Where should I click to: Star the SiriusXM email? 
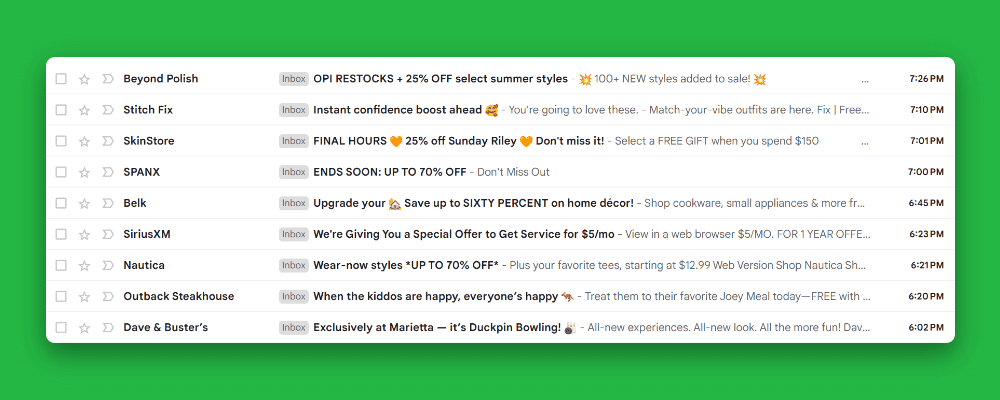[84, 234]
